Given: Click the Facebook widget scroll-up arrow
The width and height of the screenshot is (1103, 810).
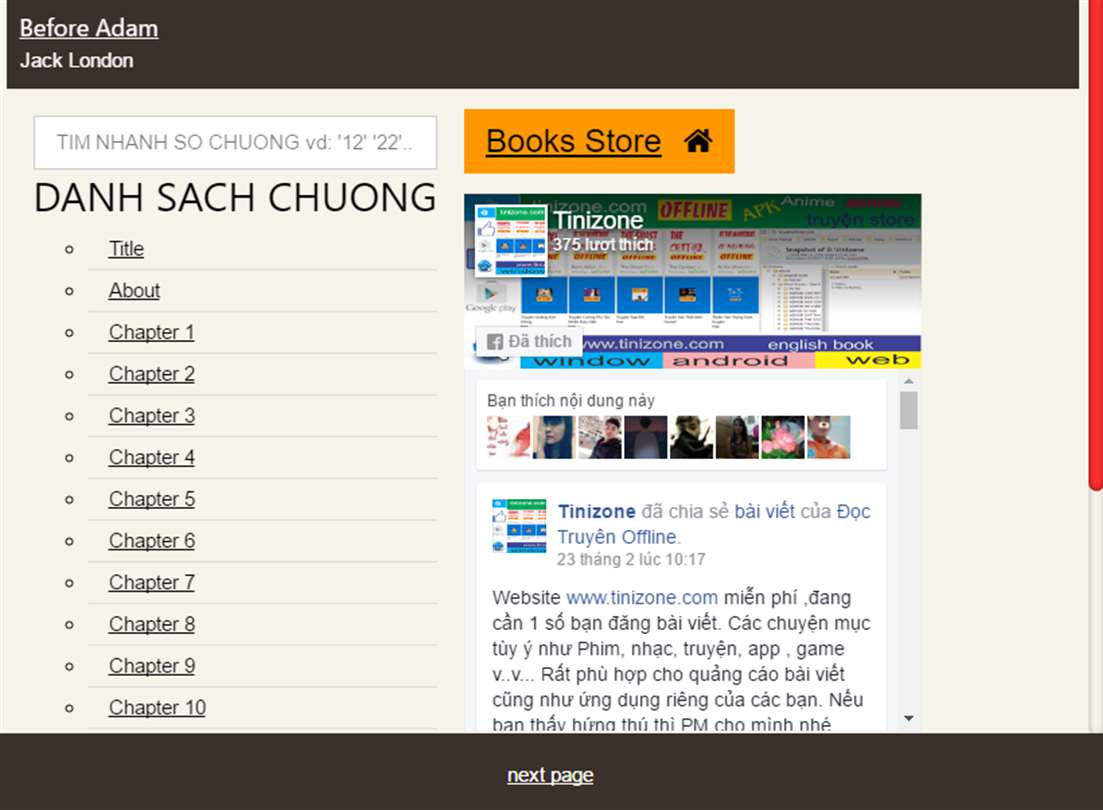Looking at the screenshot, I should (909, 381).
